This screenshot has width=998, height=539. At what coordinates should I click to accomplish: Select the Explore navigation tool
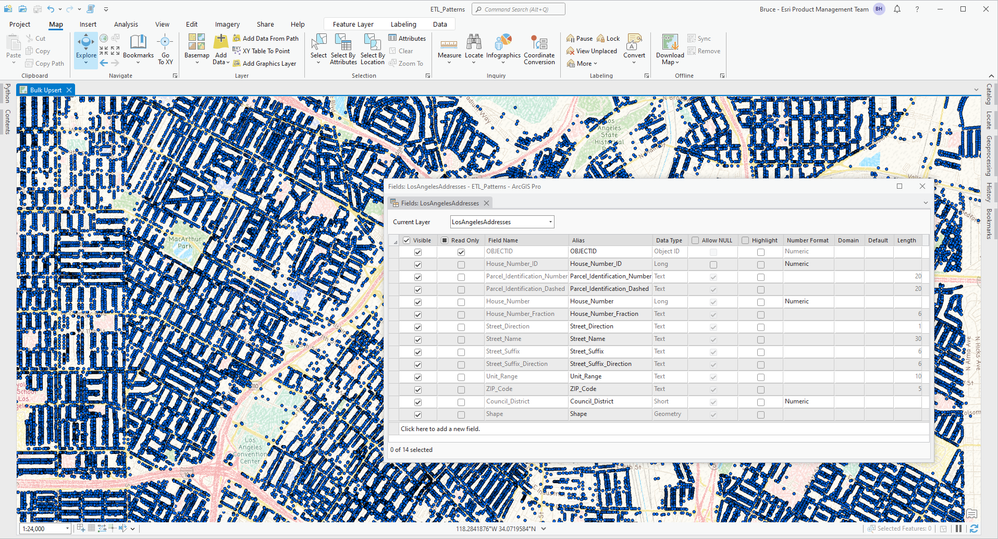[86, 44]
